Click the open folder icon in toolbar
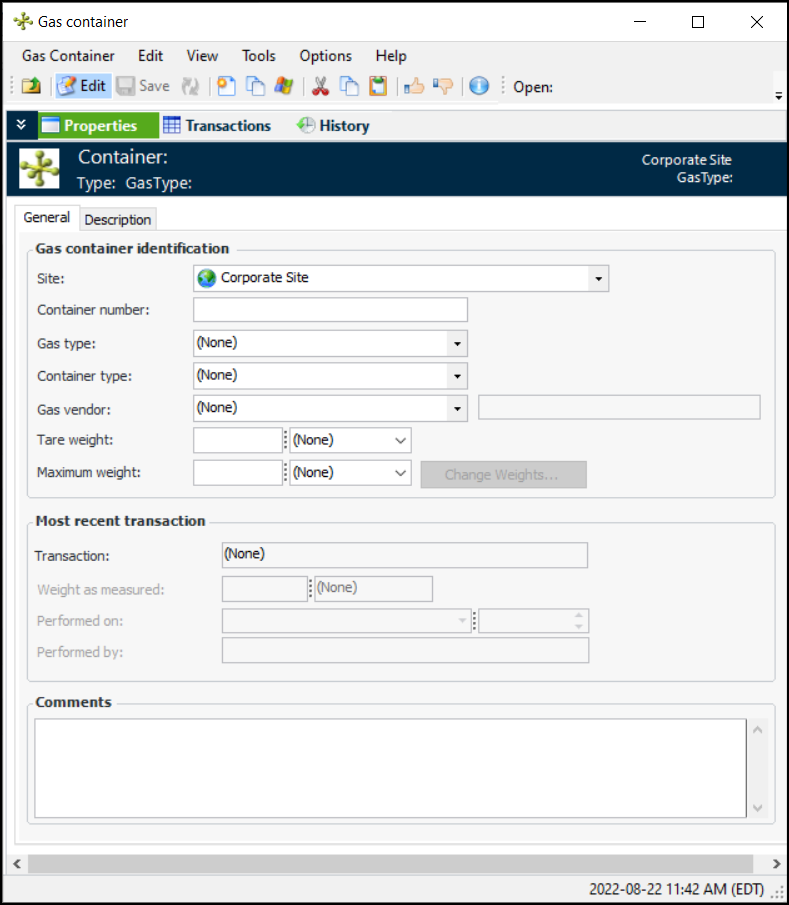 click(x=31, y=86)
